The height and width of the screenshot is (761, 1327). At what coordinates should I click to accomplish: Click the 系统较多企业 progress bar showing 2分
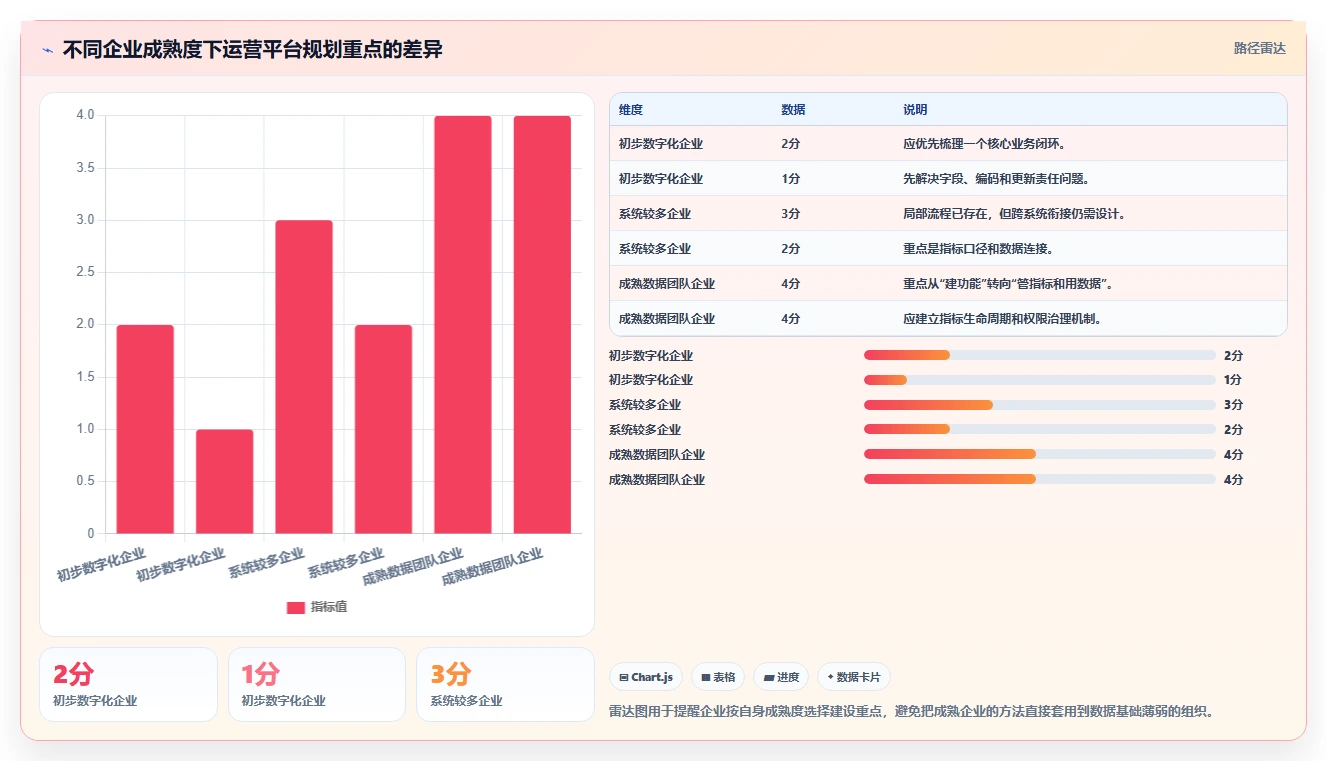click(x=1040, y=430)
